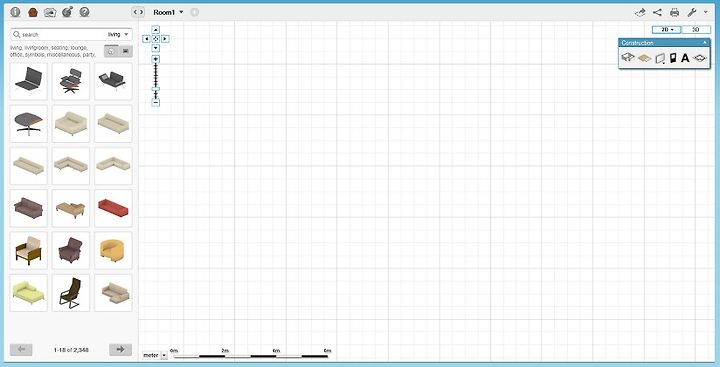Expand the small arrow beside the wrench
The height and width of the screenshot is (367, 720).
coord(706,12)
